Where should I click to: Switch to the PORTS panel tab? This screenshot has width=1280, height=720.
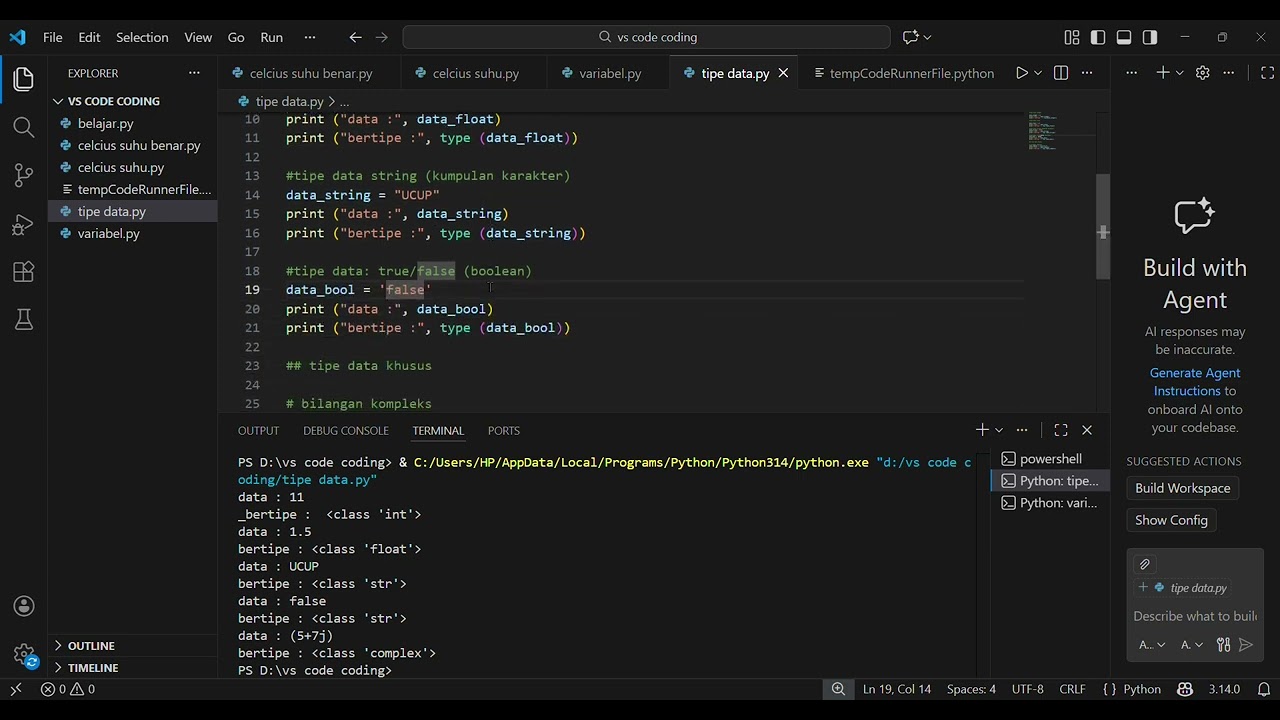click(504, 430)
